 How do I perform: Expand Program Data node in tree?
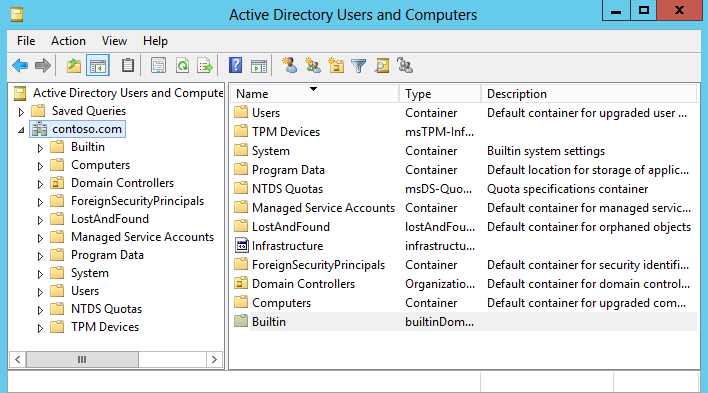[x=40, y=256]
